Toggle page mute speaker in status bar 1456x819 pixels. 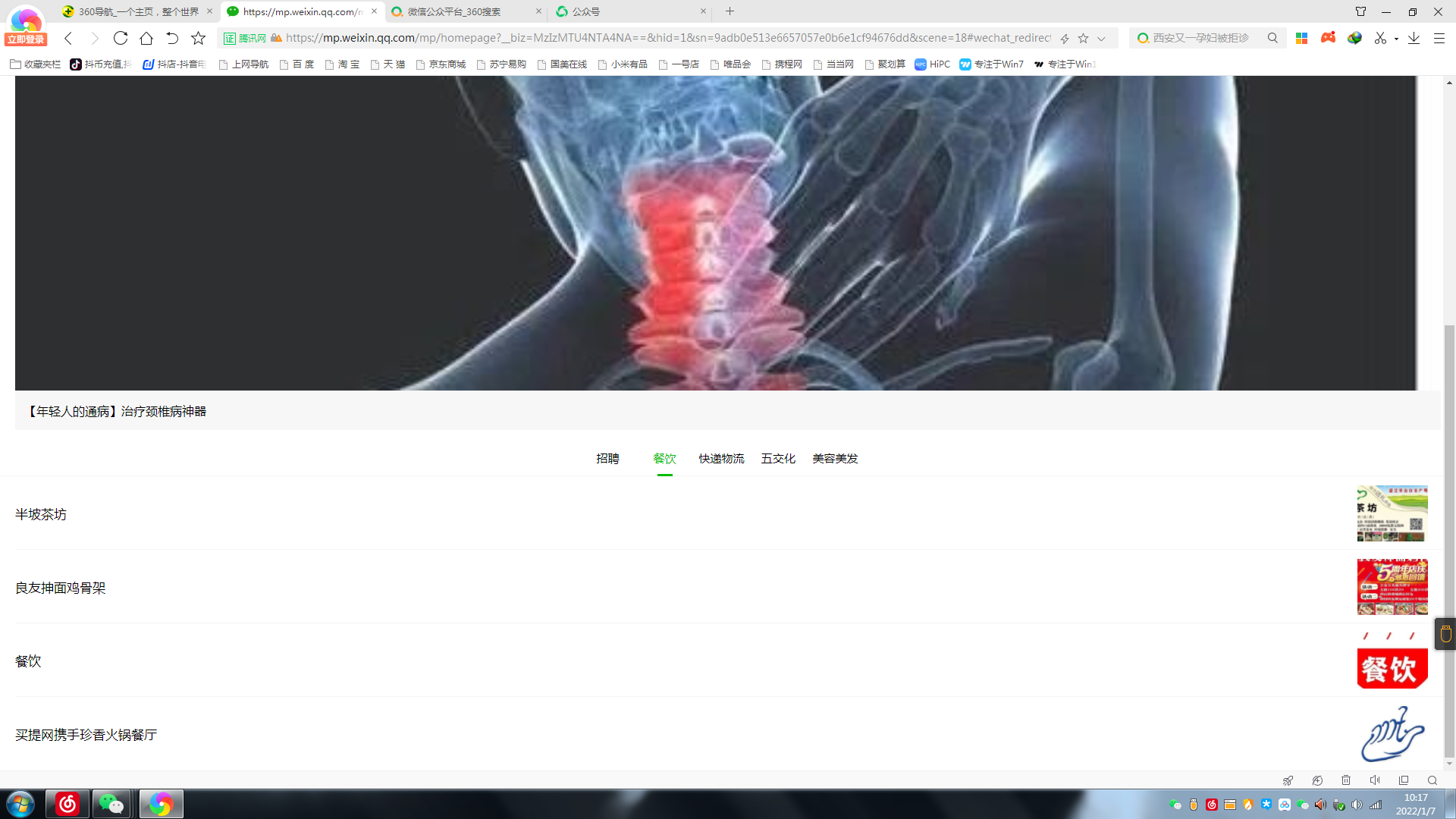pos(1375,780)
